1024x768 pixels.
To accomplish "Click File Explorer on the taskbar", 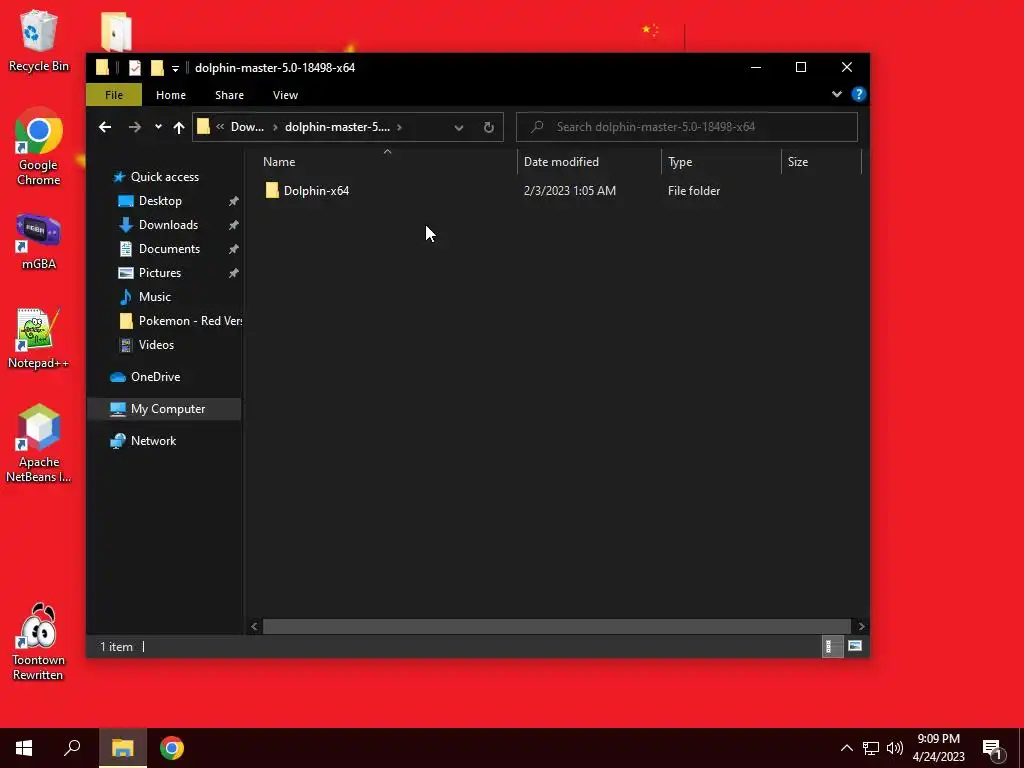I will coord(123,748).
